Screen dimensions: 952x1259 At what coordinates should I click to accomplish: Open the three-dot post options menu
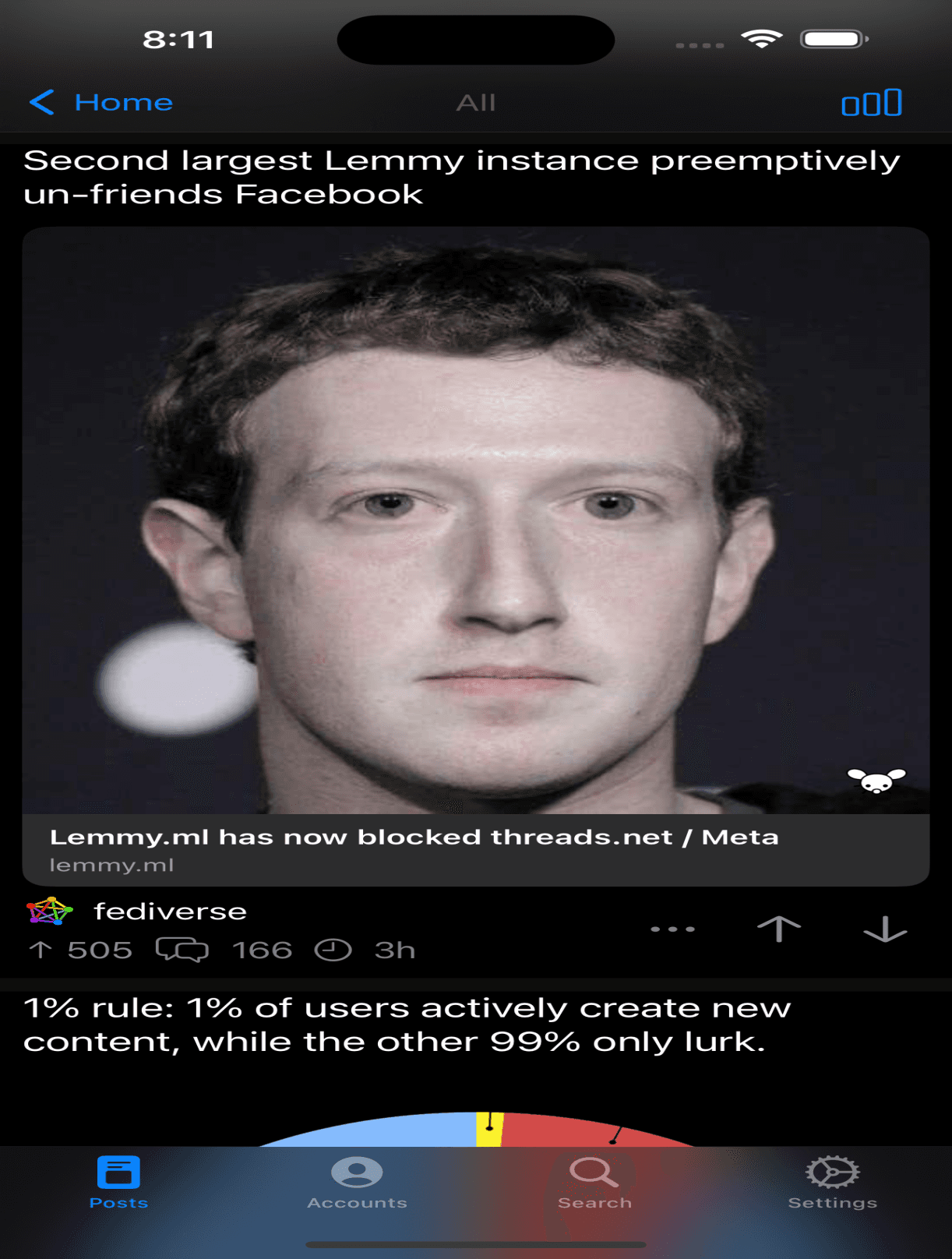tap(672, 929)
